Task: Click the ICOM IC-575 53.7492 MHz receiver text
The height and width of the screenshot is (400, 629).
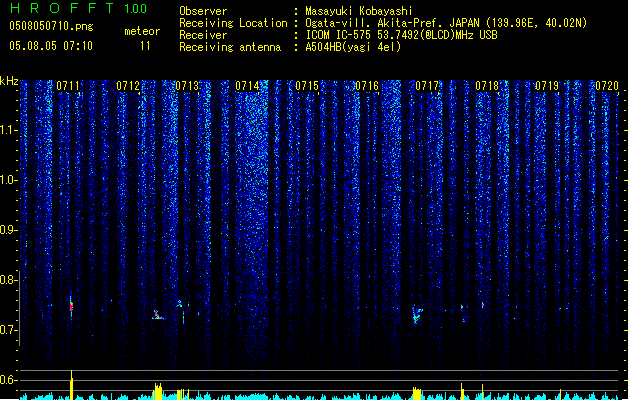Action: click(x=401, y=35)
